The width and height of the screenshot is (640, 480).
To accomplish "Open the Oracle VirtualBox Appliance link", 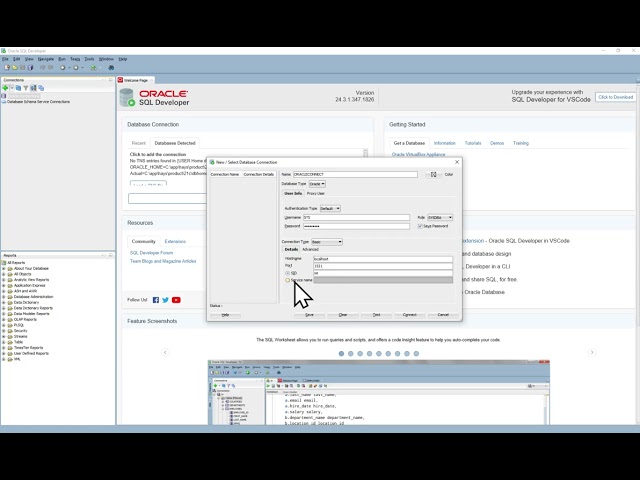I will click(418, 155).
